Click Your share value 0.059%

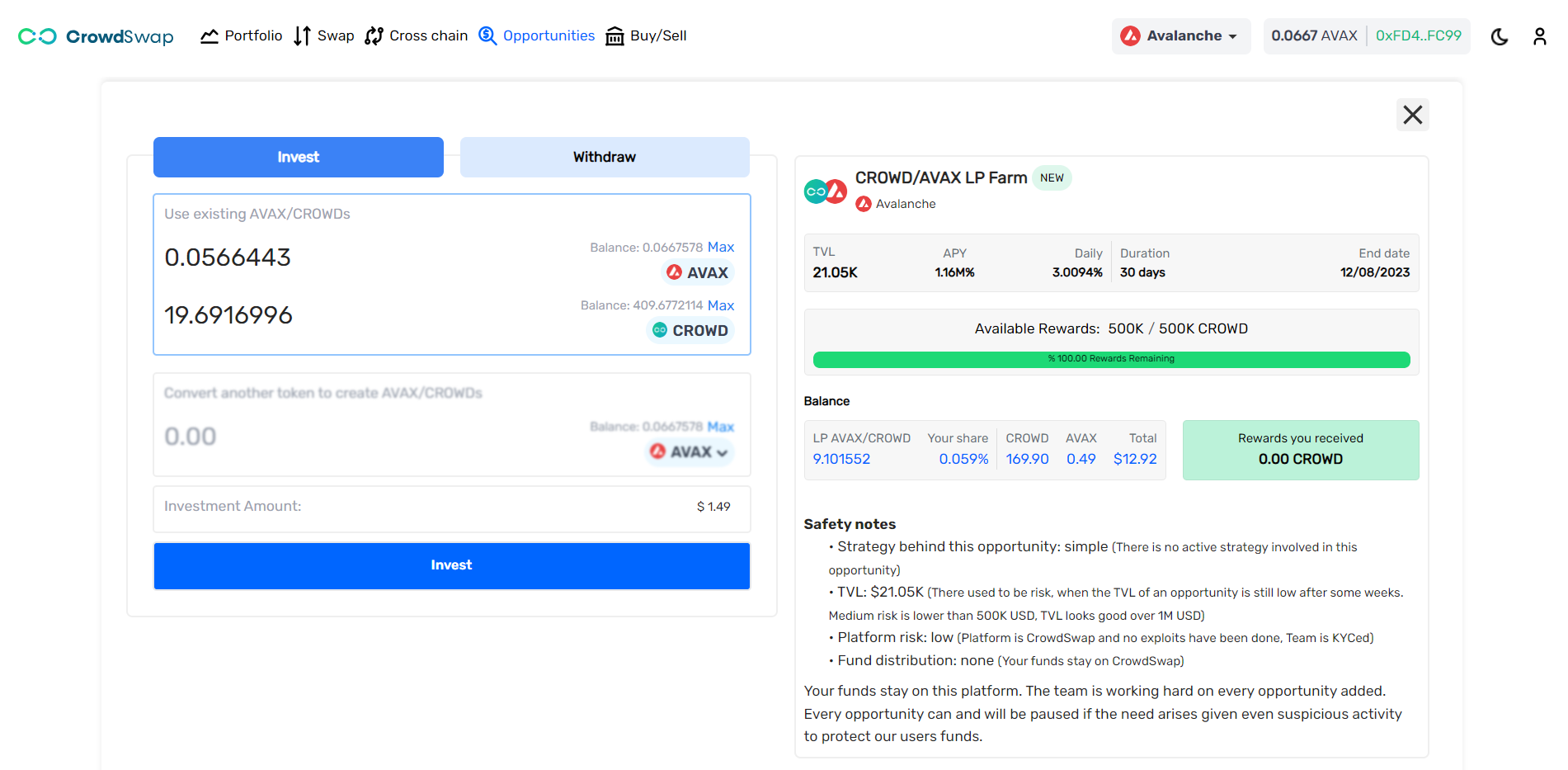point(963,459)
